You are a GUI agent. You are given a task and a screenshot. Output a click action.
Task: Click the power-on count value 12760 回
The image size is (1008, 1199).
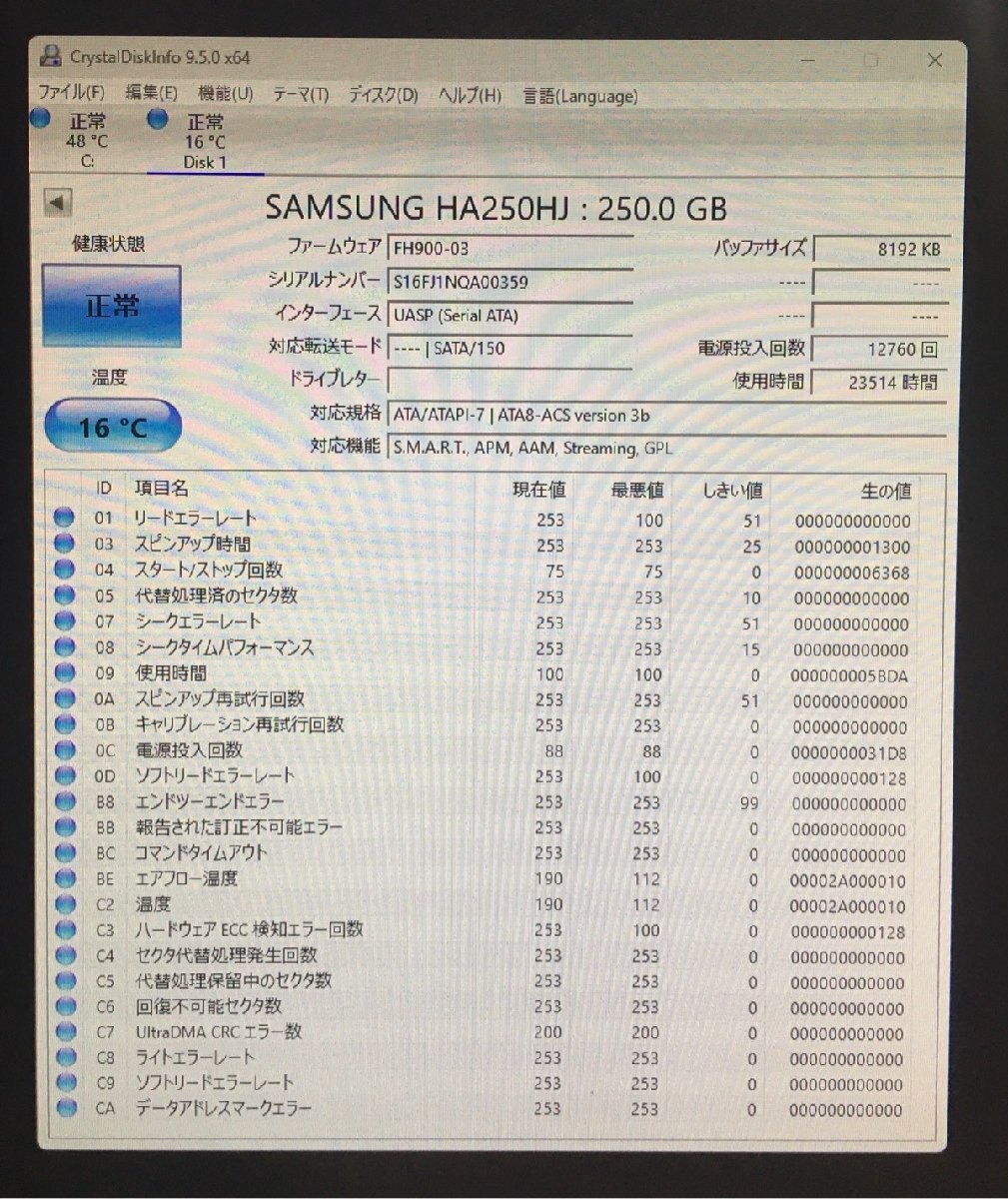[879, 350]
